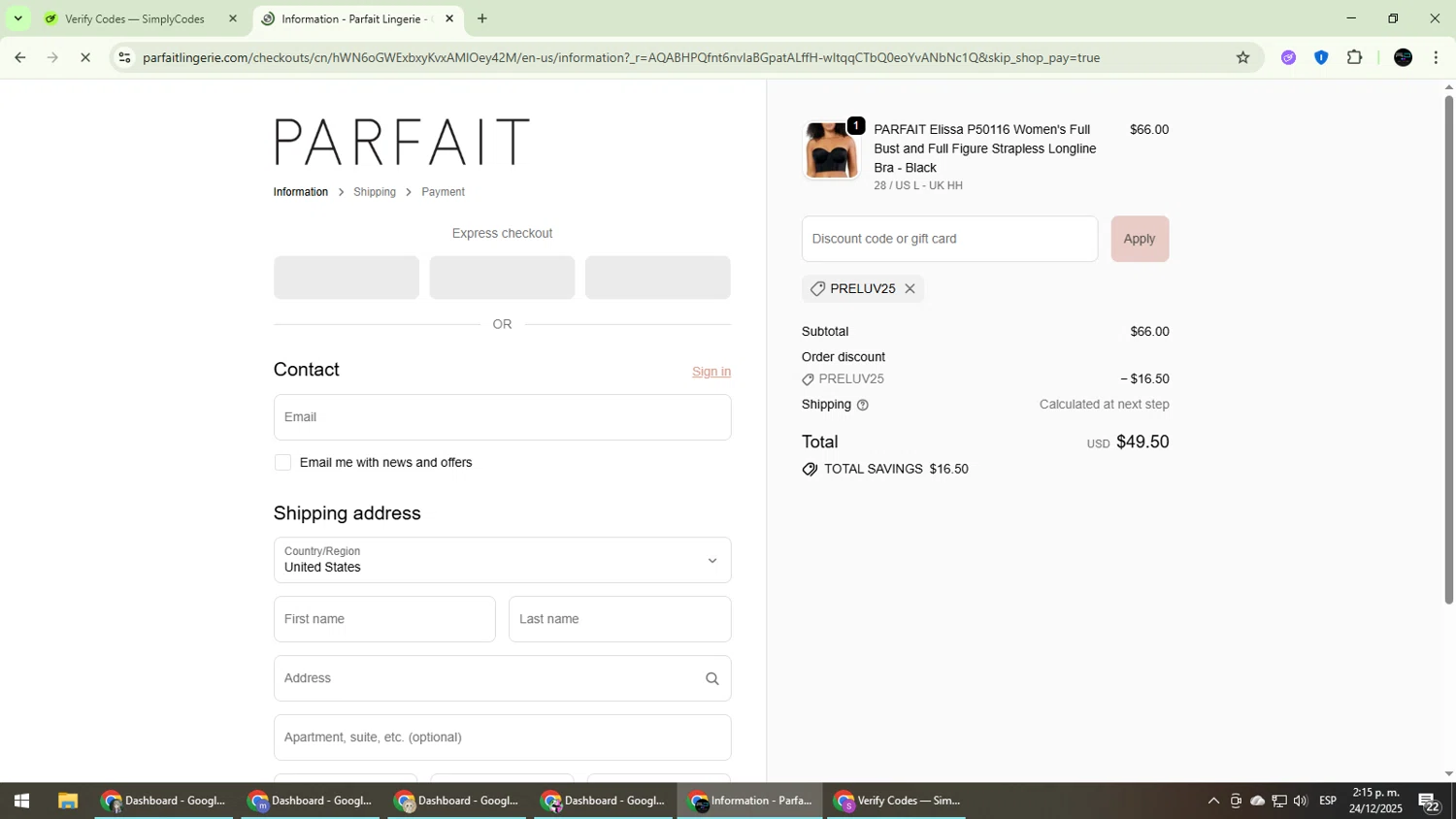Open File Explorer from taskbar
1456x819 pixels.
pyautogui.click(x=67, y=801)
